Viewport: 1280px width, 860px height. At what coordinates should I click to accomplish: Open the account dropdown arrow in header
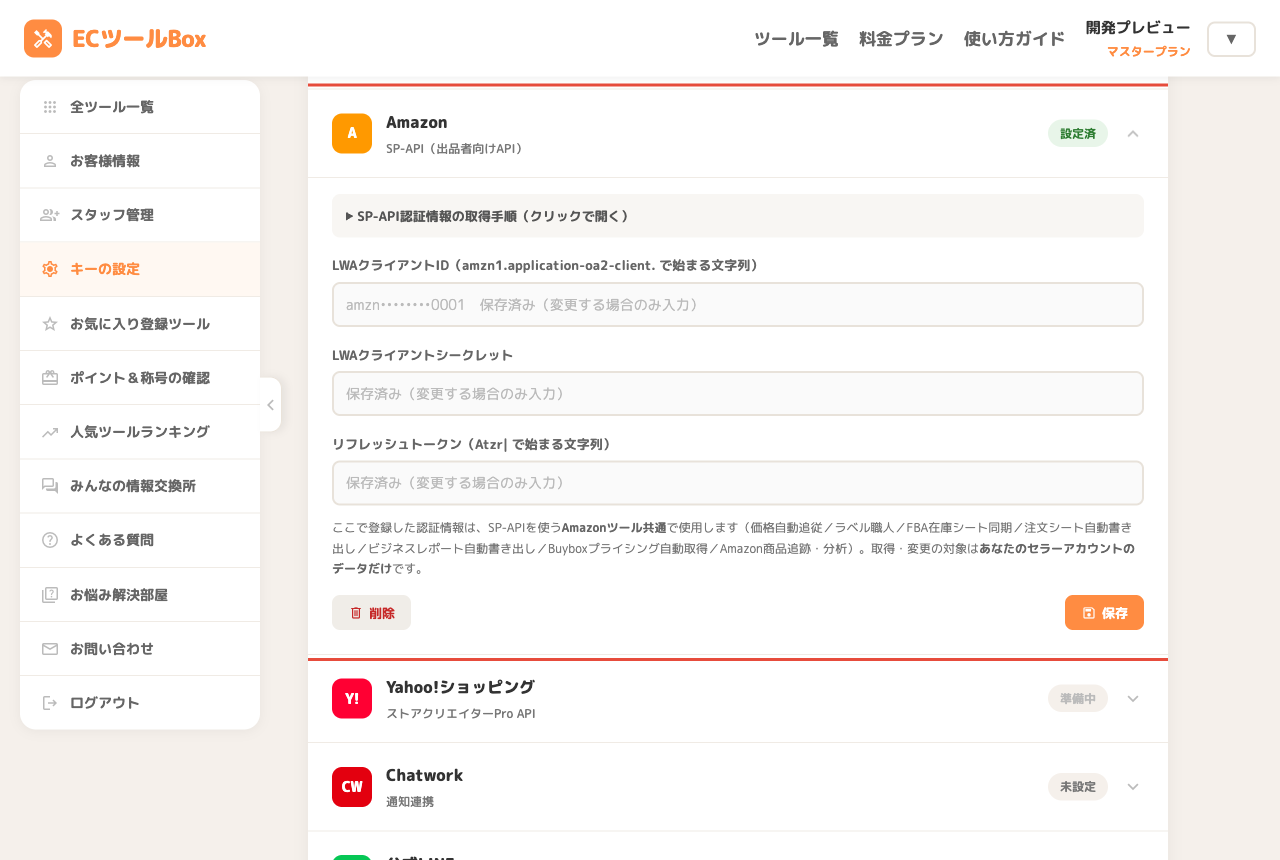(x=1231, y=39)
